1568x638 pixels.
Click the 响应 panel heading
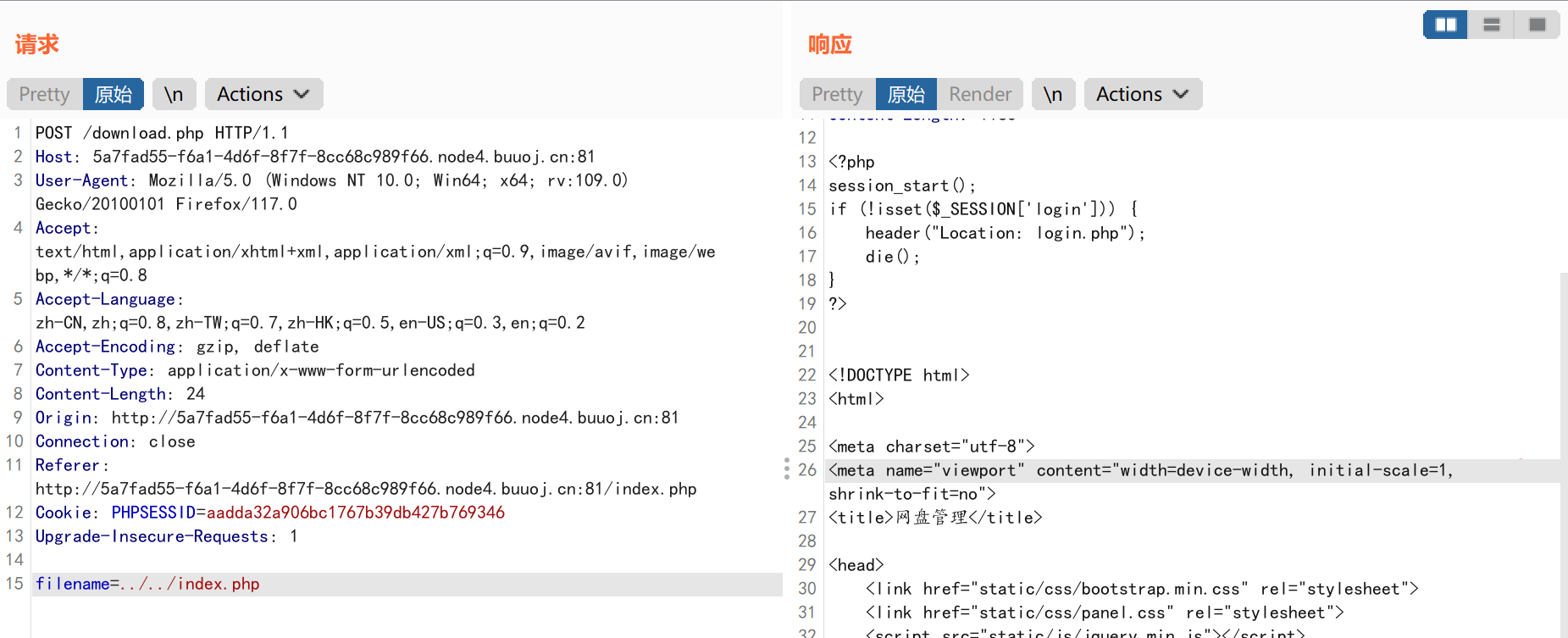pyautogui.click(x=830, y=44)
